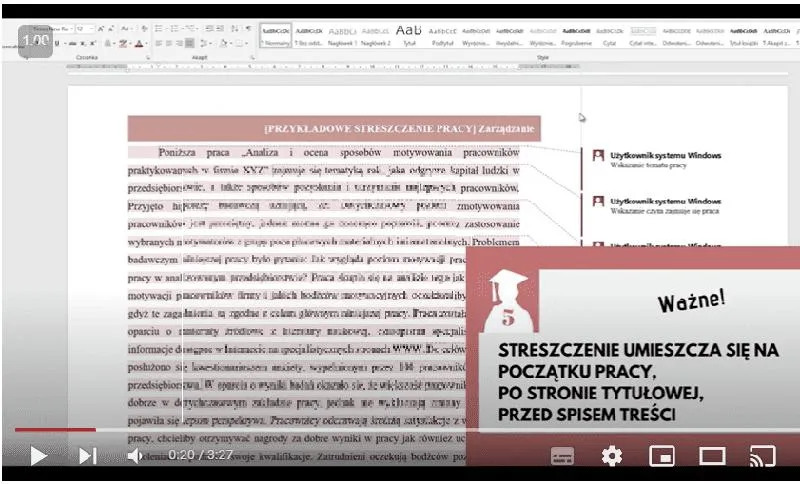Toggle underline formatting
Viewport: 800px width, 484px height.
tap(57, 44)
